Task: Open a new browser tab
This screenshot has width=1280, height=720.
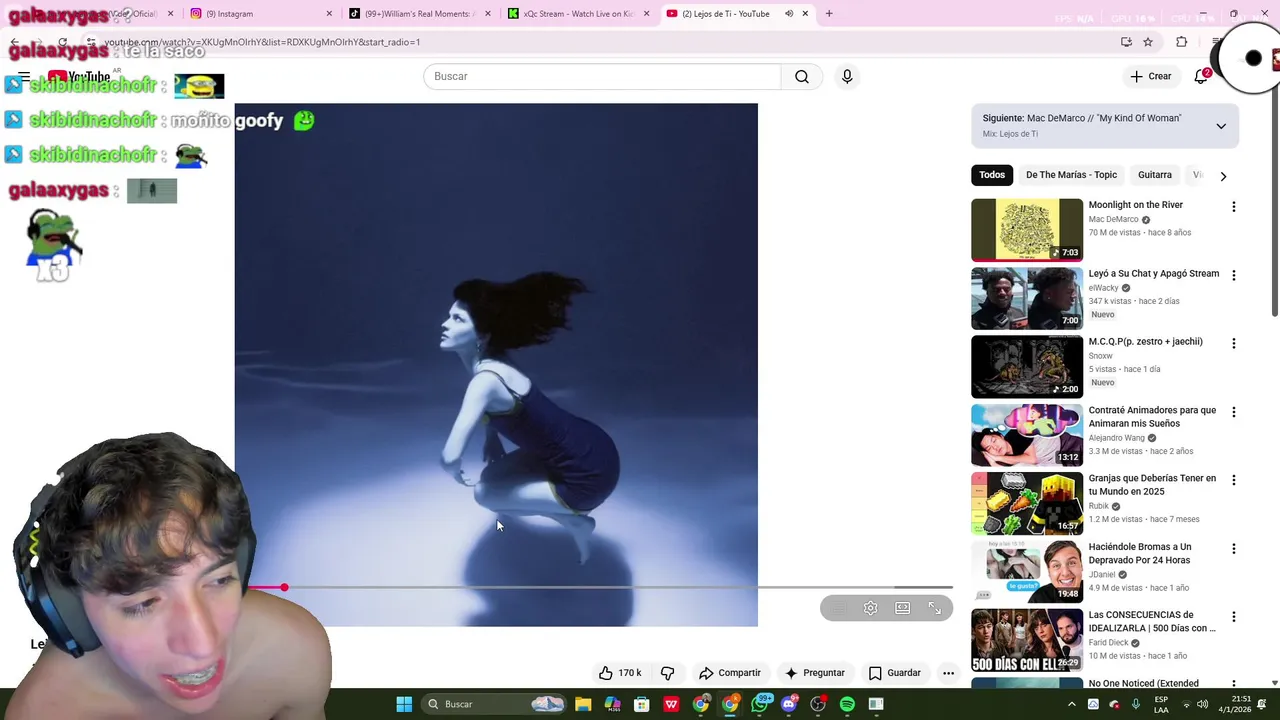Action: [829, 14]
